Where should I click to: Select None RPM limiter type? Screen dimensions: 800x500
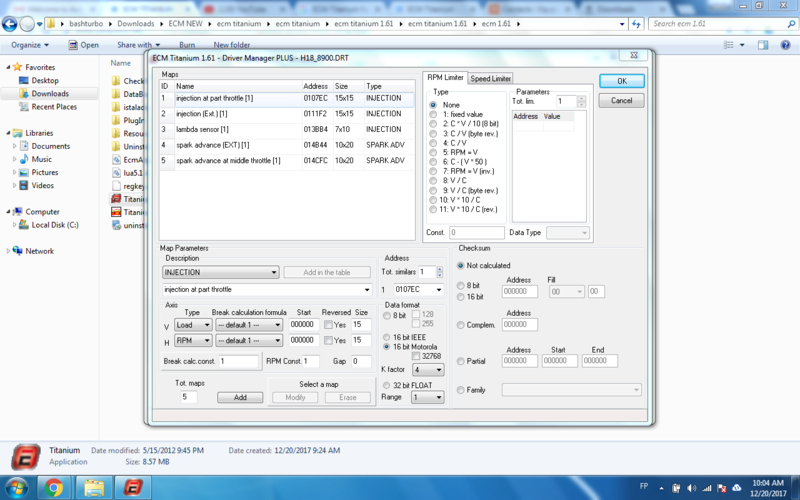[x=433, y=105]
